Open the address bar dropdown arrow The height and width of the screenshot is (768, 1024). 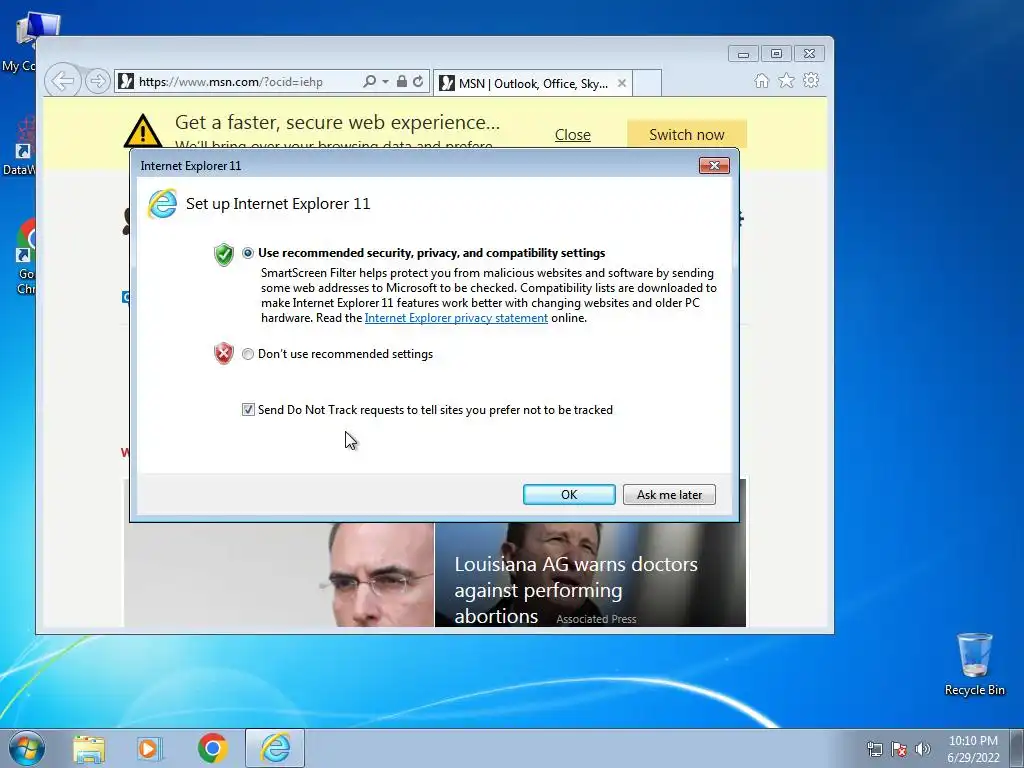tap(385, 82)
